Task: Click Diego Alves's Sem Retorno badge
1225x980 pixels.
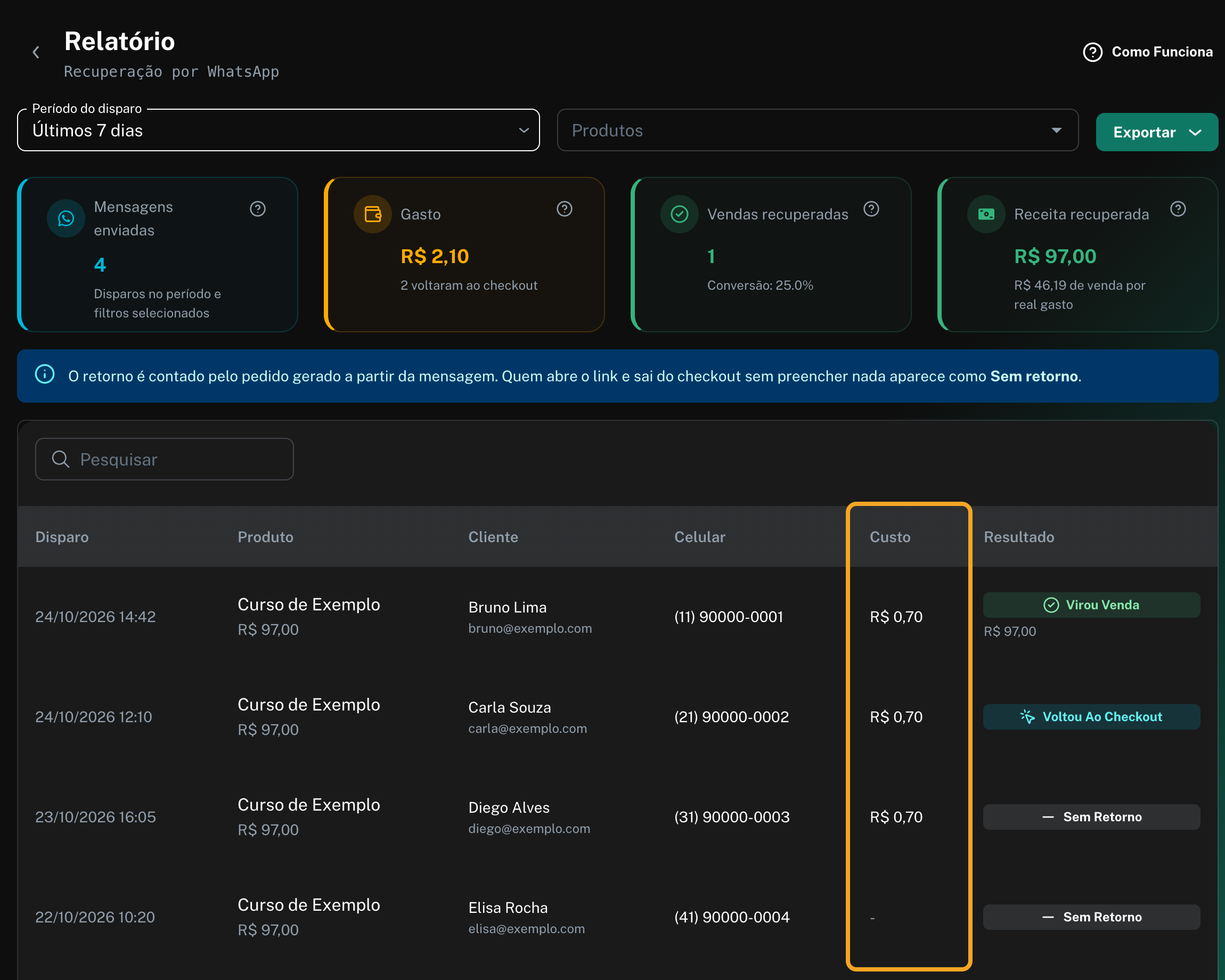Action: tap(1091, 817)
